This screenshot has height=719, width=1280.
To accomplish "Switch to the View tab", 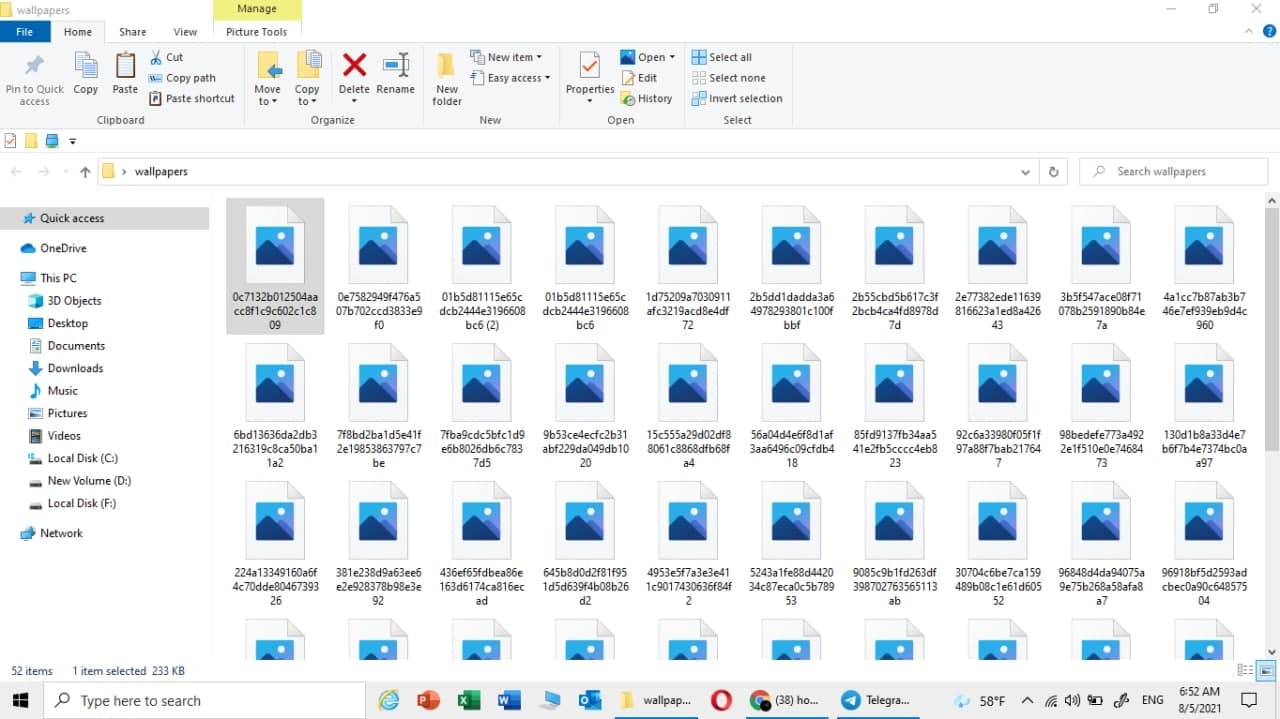I will click(185, 32).
